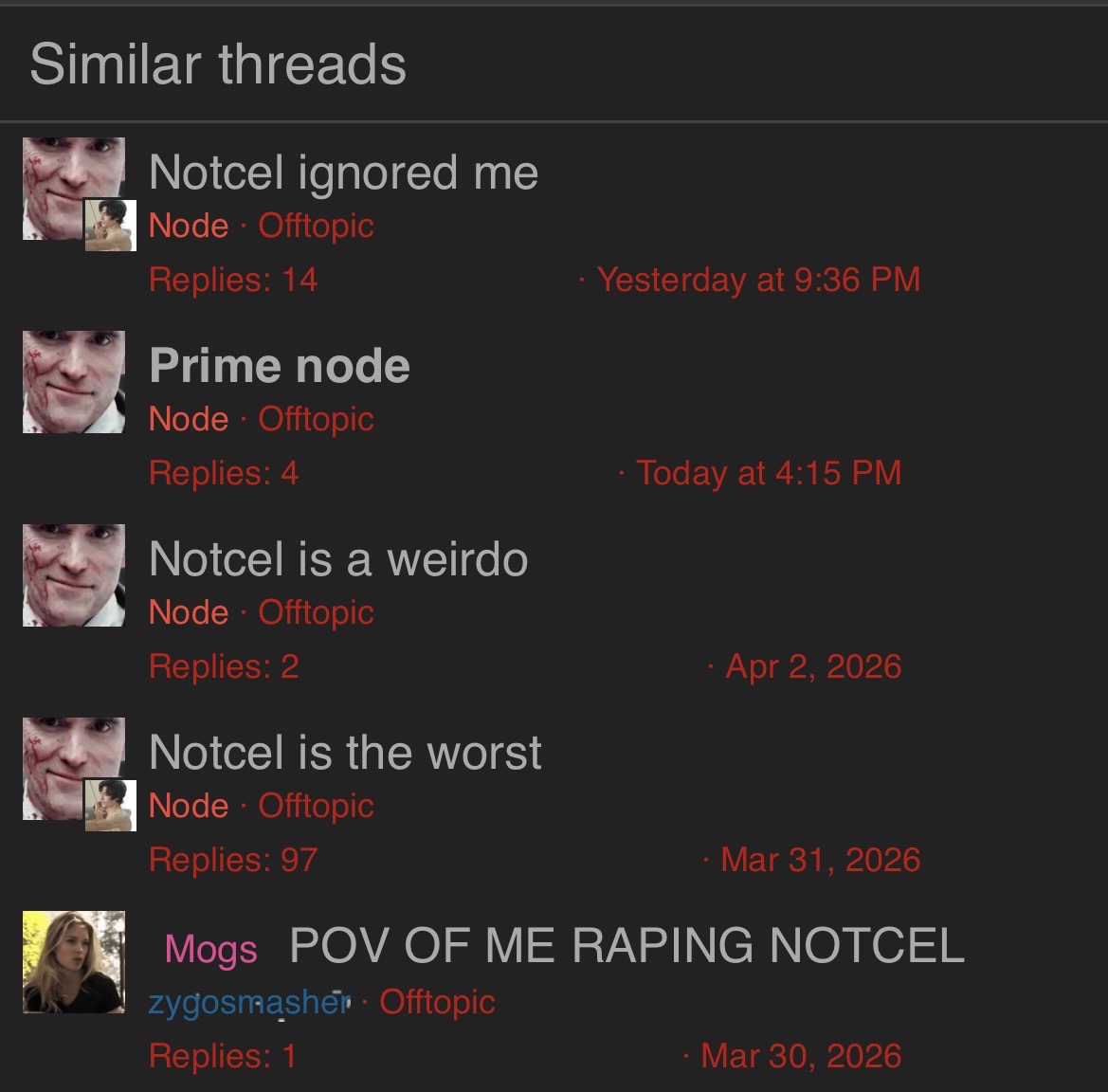Click the avatar beside "Prime node"
Viewport: 1108px width, 1092px height.
point(74,382)
